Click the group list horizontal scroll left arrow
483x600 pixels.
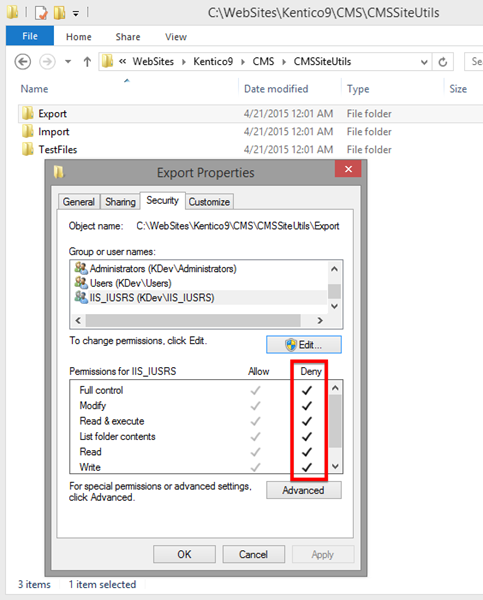(x=78, y=321)
